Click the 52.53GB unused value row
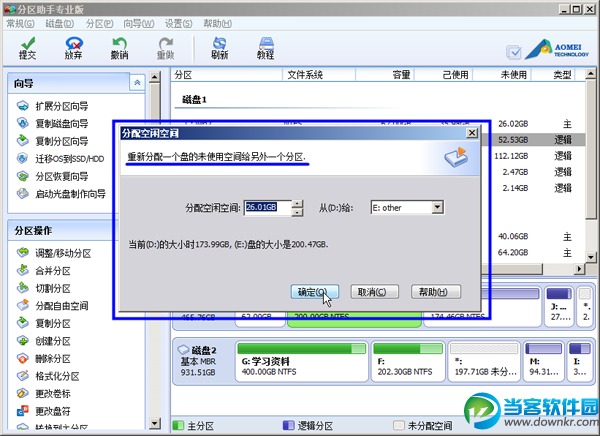Image resolution: width=600 pixels, height=436 pixels. click(513, 140)
